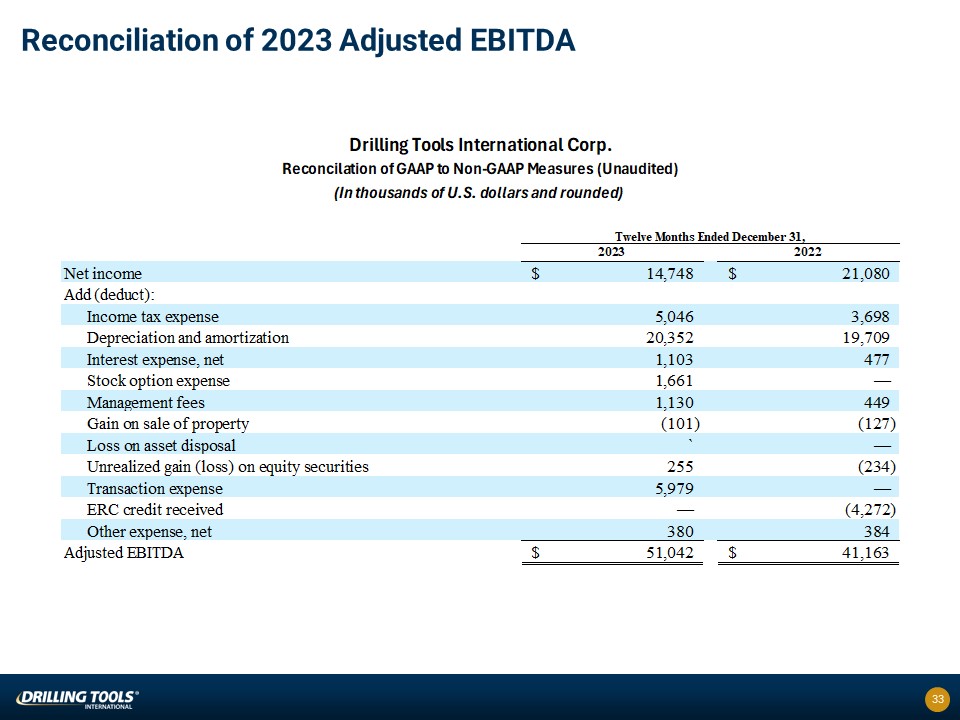The image size is (960, 720).
Task: Click the Adjusted EBITDA total 51,042
Action: tap(670, 553)
